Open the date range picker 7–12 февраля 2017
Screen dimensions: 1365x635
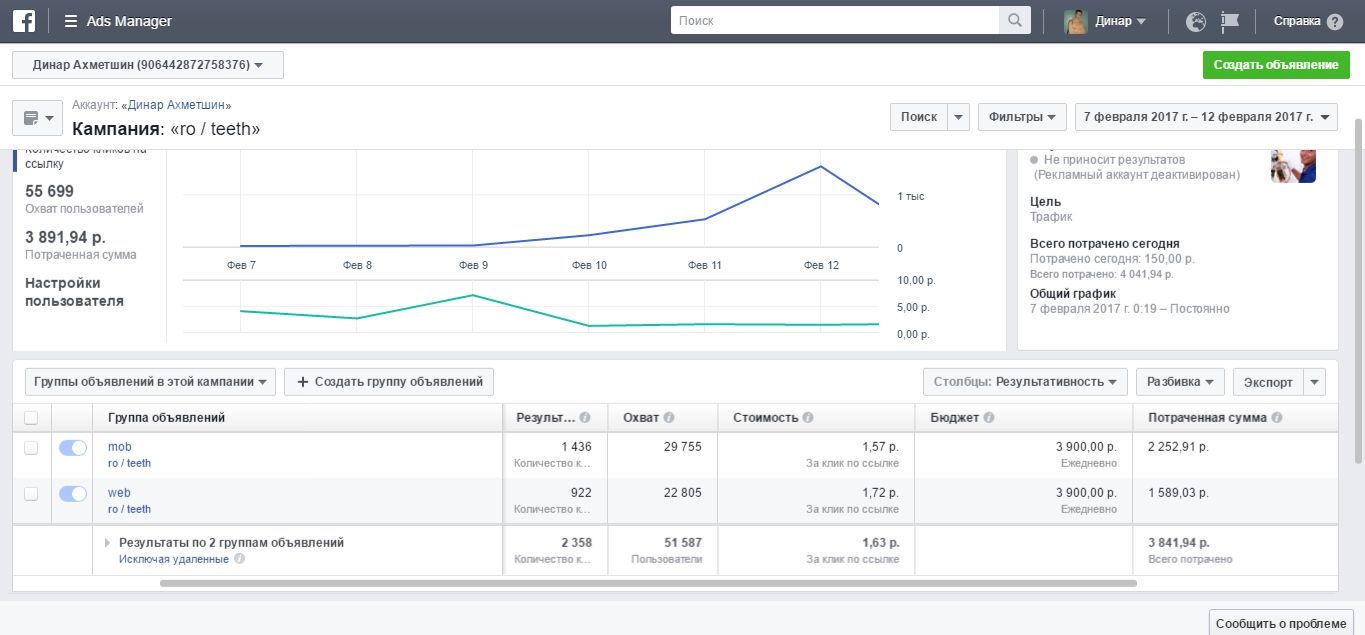click(1206, 117)
